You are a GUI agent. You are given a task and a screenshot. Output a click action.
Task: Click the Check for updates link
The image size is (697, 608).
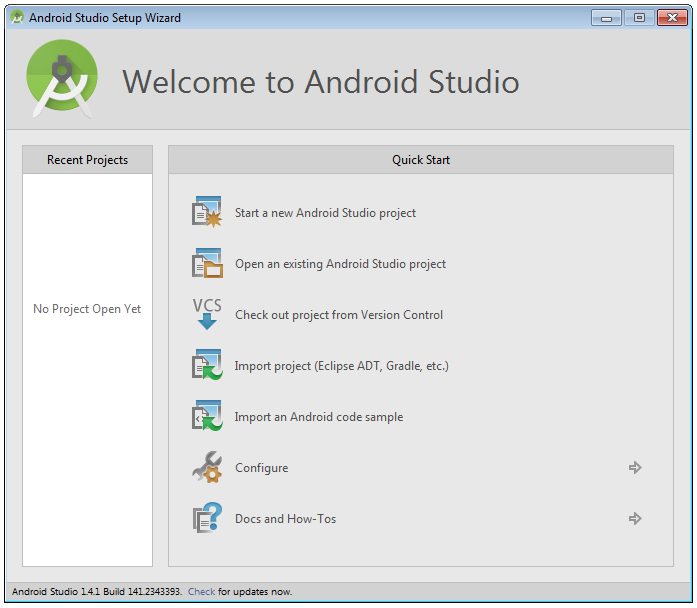pos(201,592)
